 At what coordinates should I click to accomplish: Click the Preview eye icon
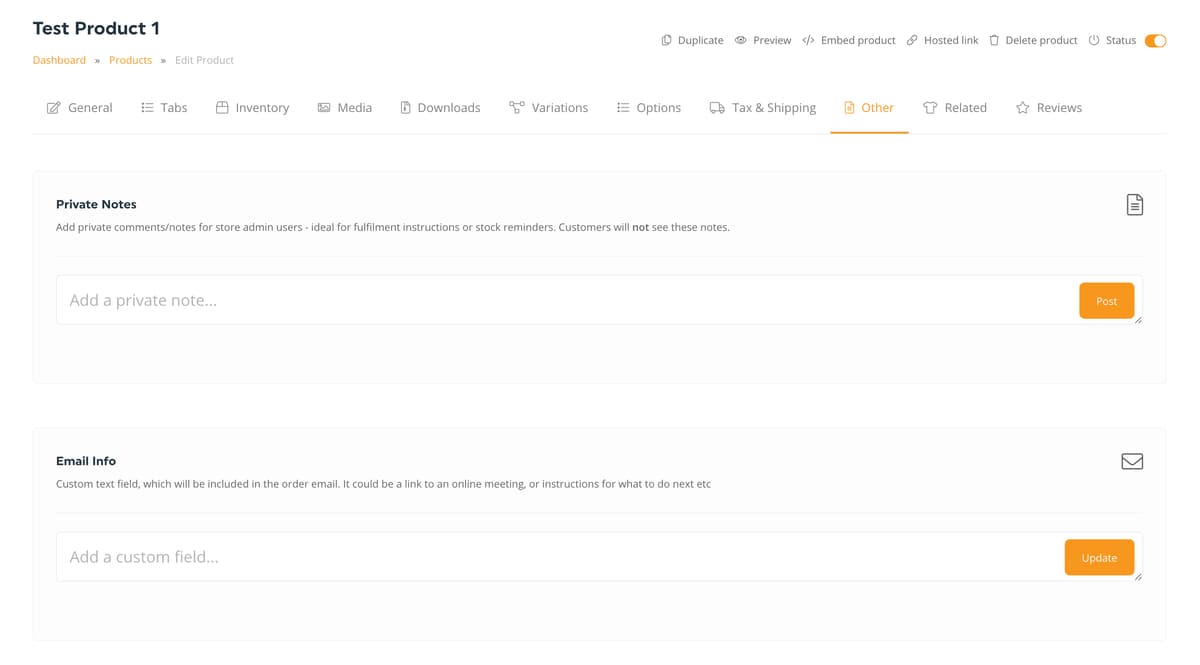click(741, 41)
